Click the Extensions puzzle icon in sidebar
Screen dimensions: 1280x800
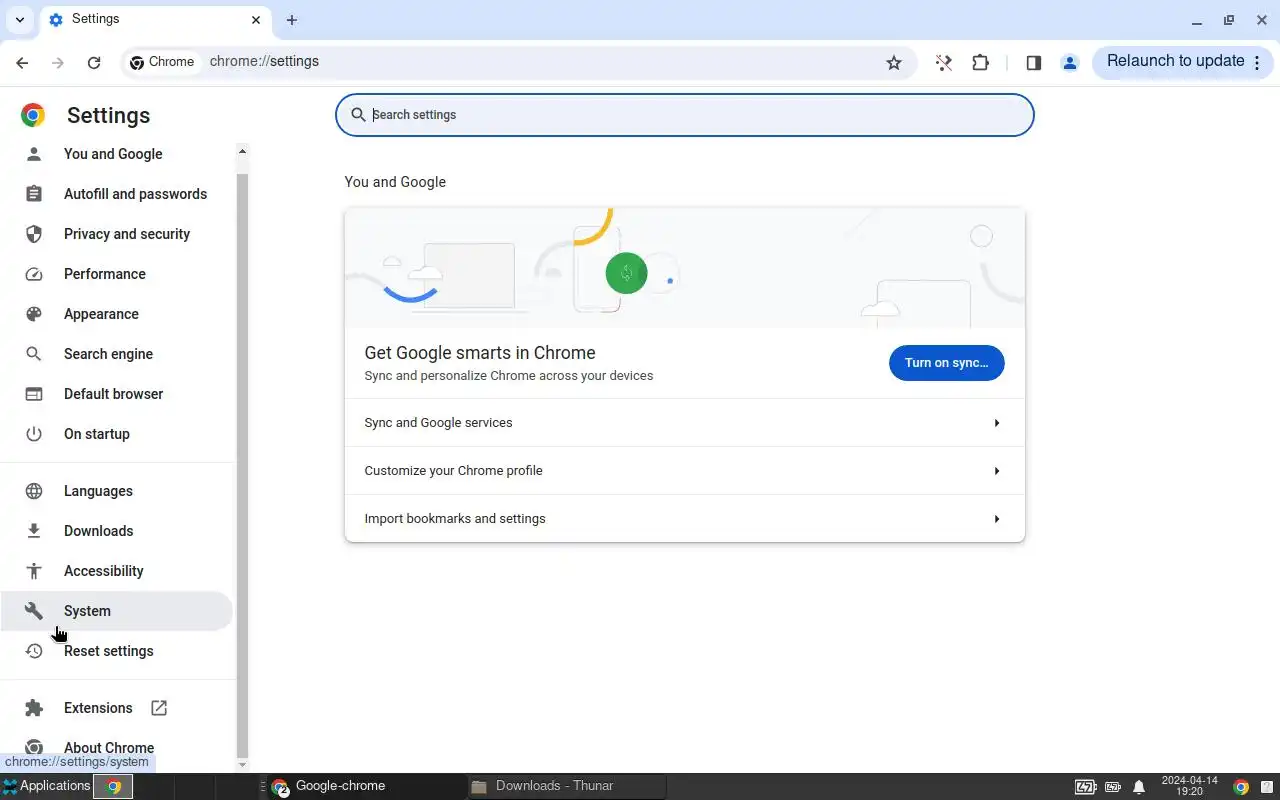tap(34, 708)
